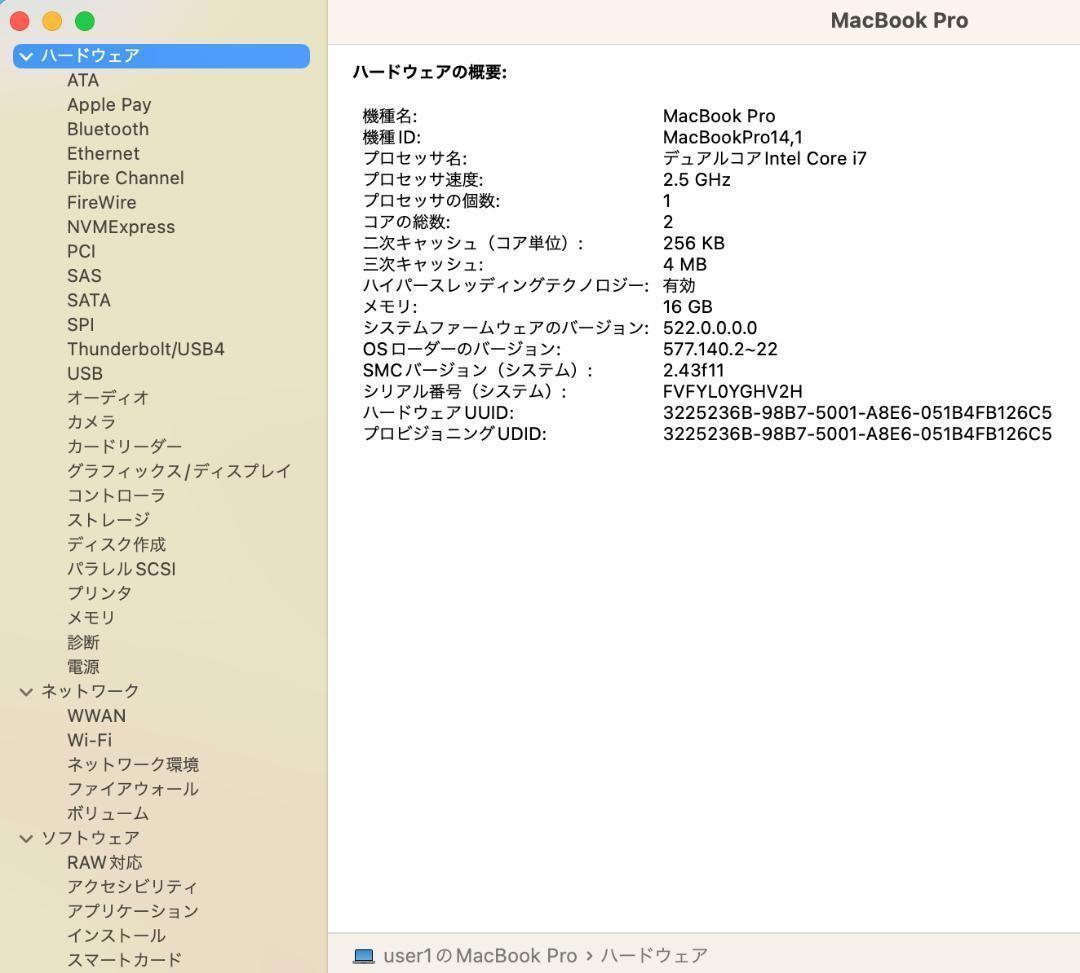Click the processor speed 2.5 GHz
1080x973 pixels.
pyautogui.click(x=696, y=180)
